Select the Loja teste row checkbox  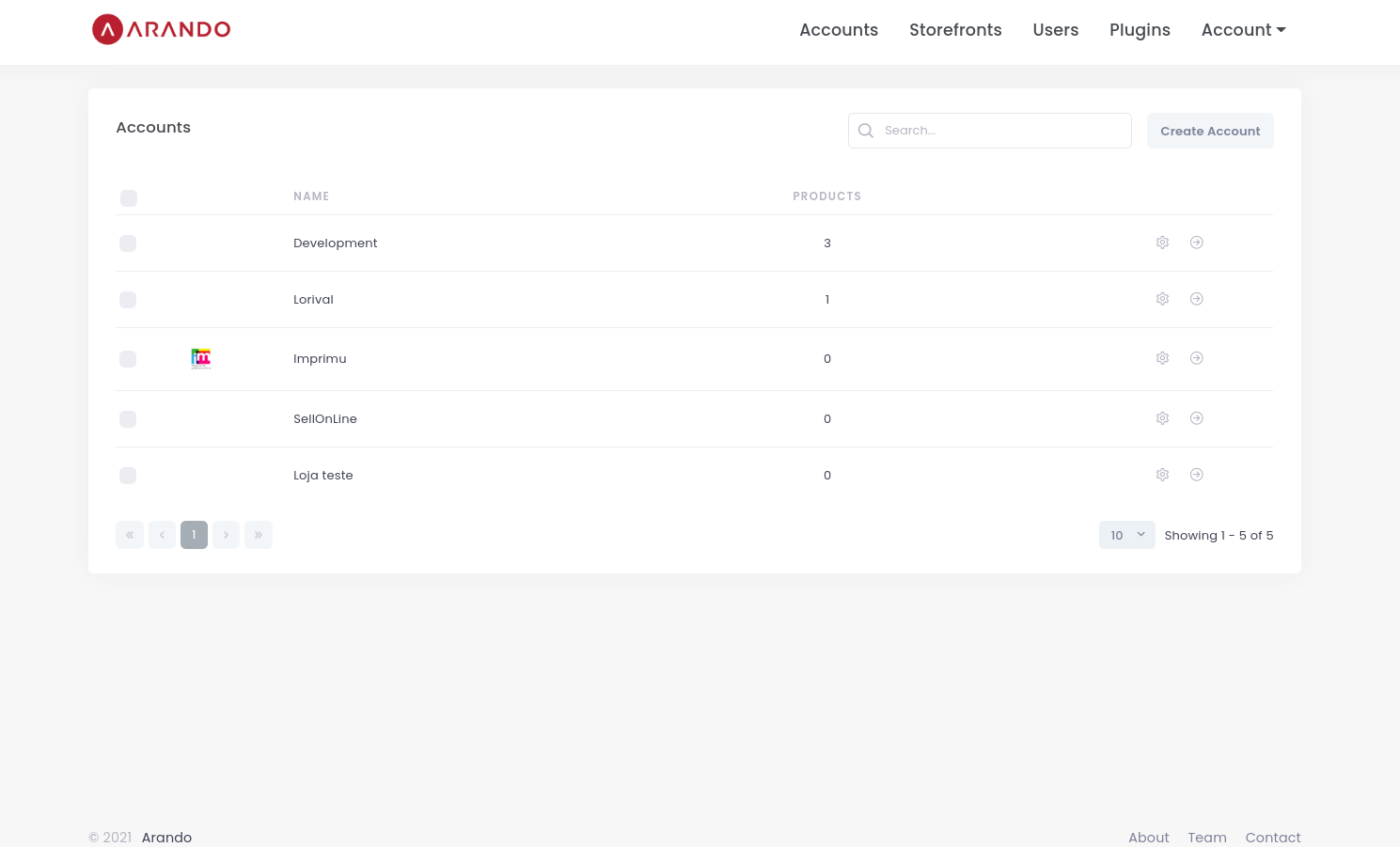tap(128, 476)
